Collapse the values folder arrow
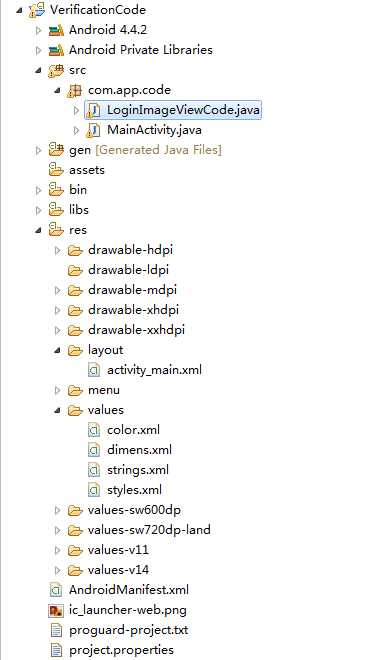The height and width of the screenshot is (660, 367). [58, 410]
